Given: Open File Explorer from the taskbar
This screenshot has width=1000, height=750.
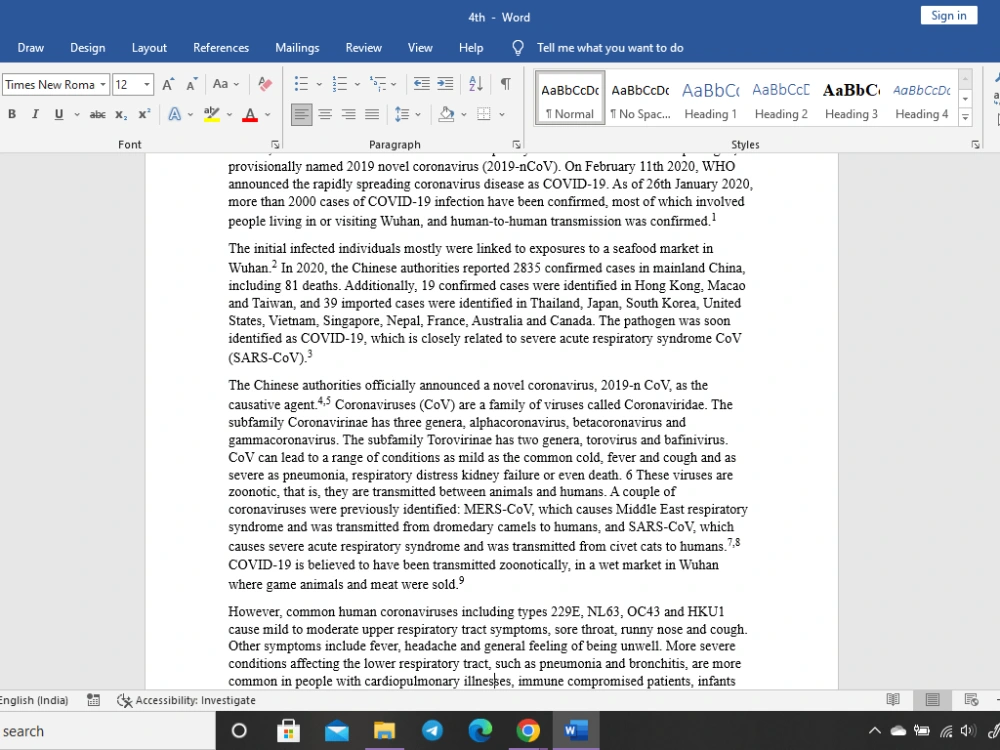Looking at the screenshot, I should [x=385, y=730].
